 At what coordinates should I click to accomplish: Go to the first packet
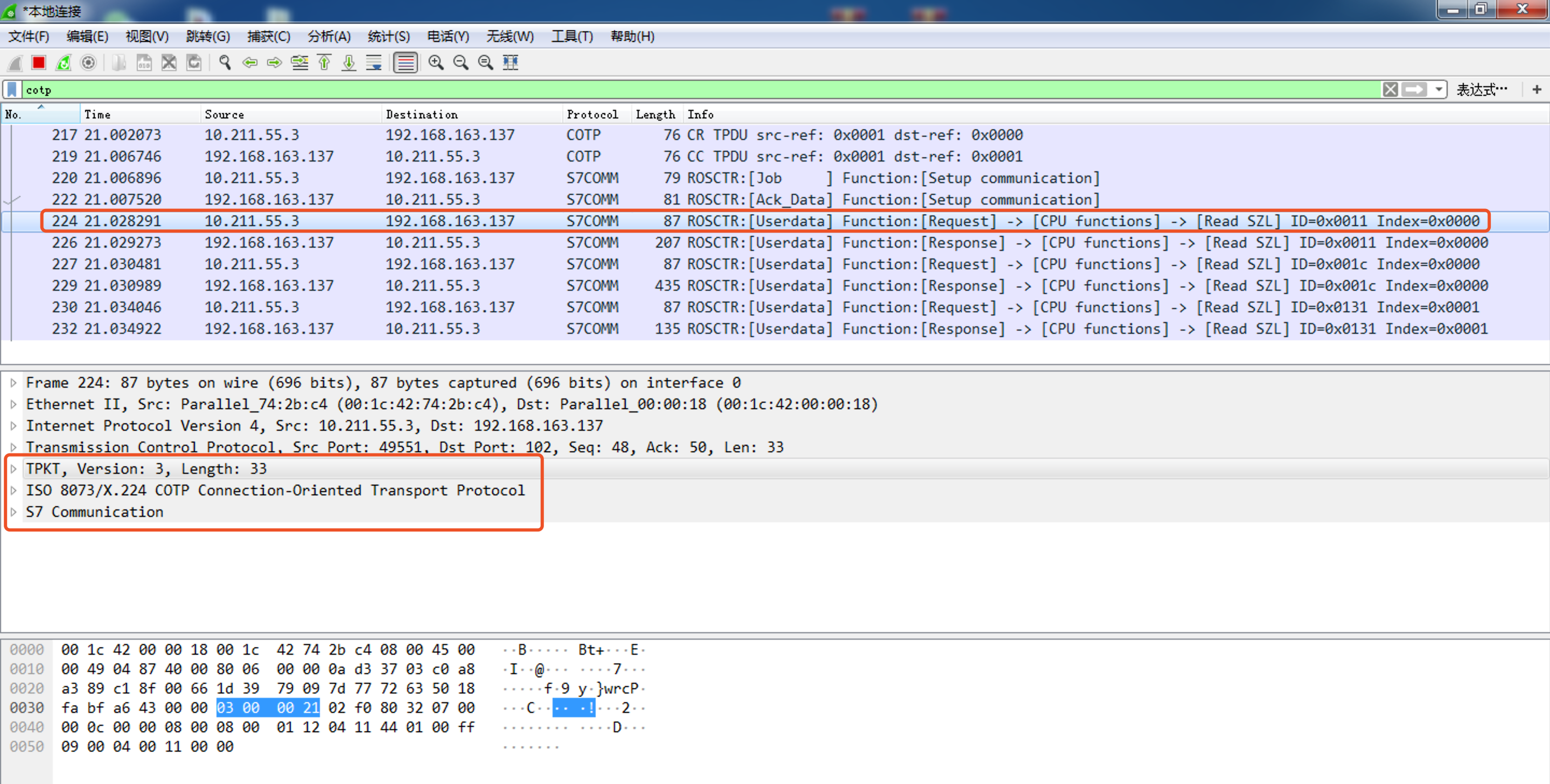pos(324,62)
